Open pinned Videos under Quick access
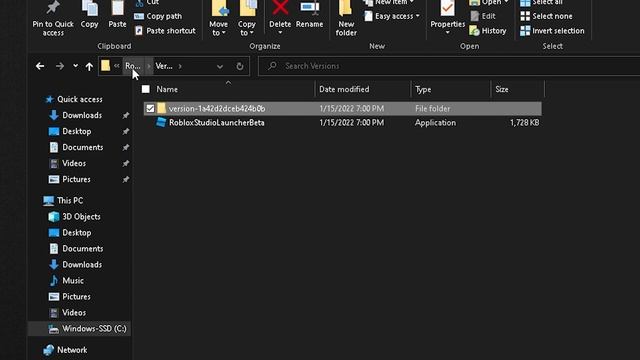 click(74, 163)
